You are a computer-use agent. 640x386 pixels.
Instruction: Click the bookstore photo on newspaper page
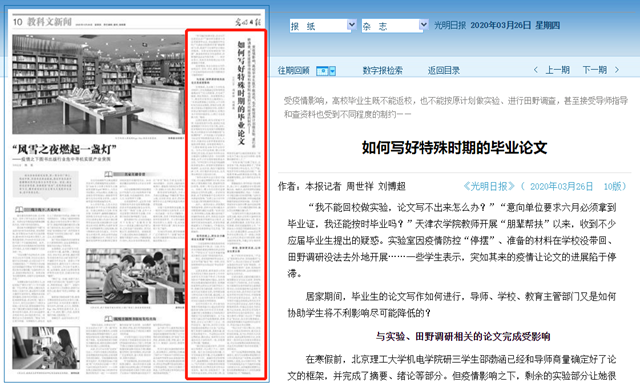click(98, 84)
